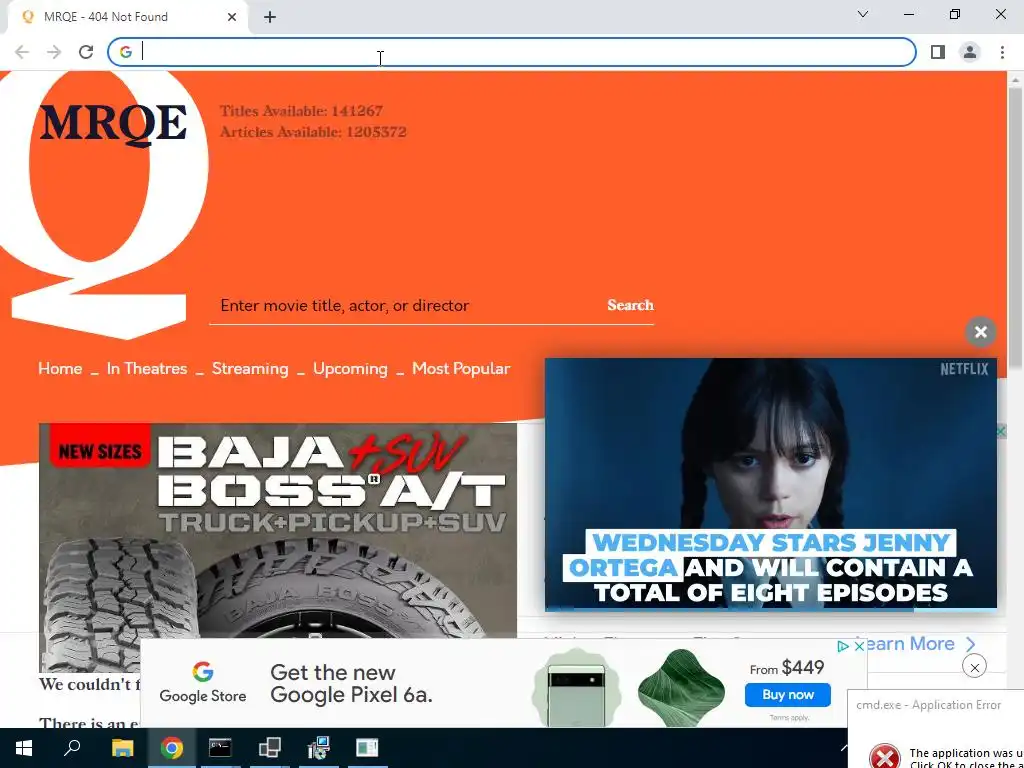
Task: Click the Chrome taskbar icon
Action: tap(172, 748)
